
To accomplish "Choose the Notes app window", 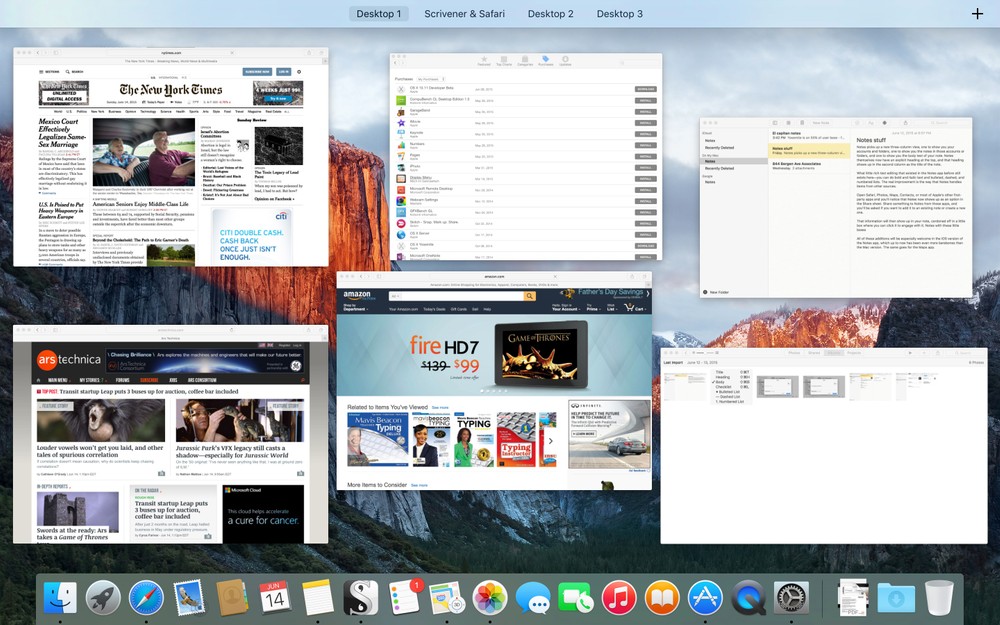I will (x=836, y=207).
